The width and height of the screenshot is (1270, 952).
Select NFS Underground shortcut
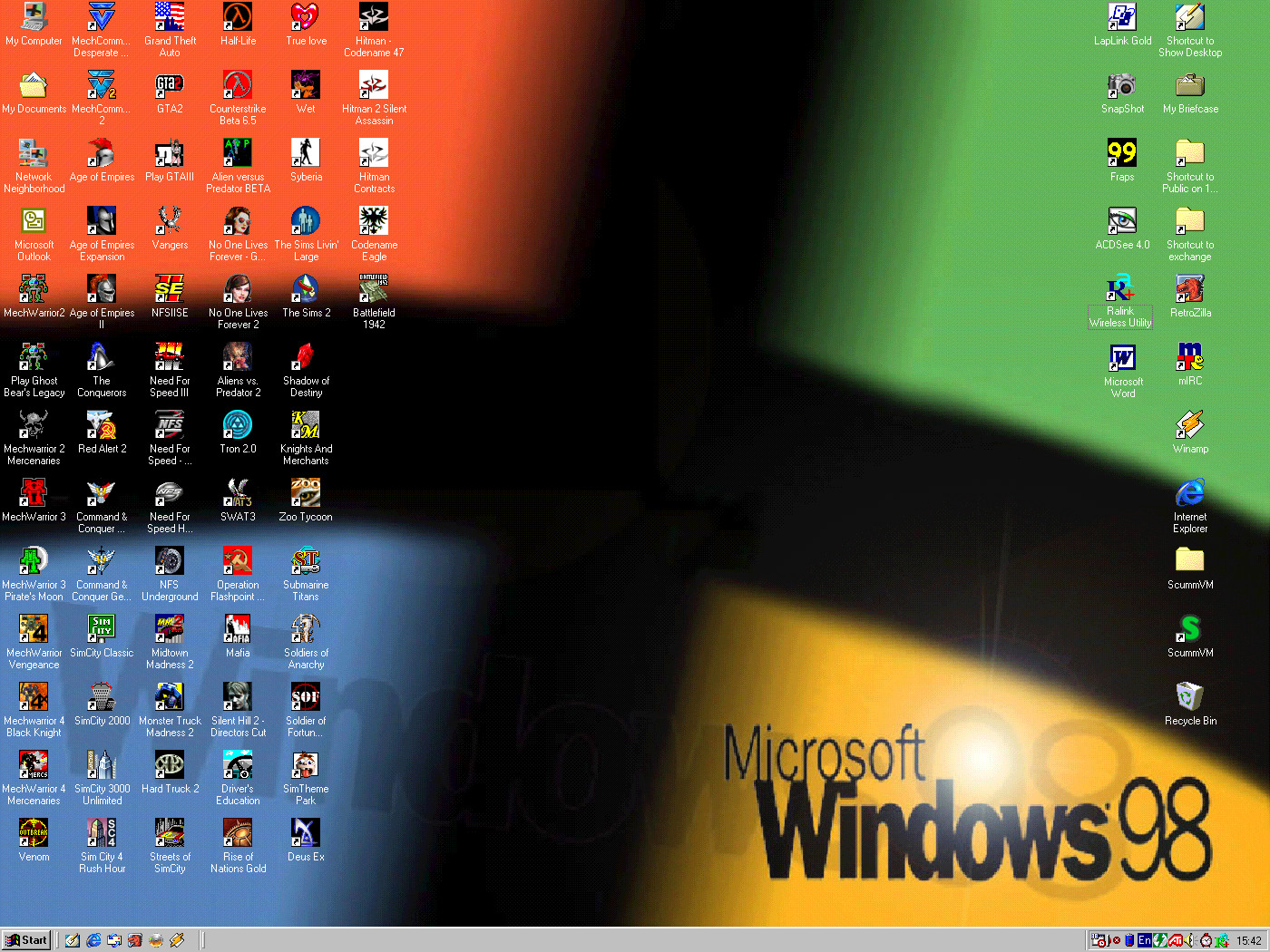click(170, 574)
